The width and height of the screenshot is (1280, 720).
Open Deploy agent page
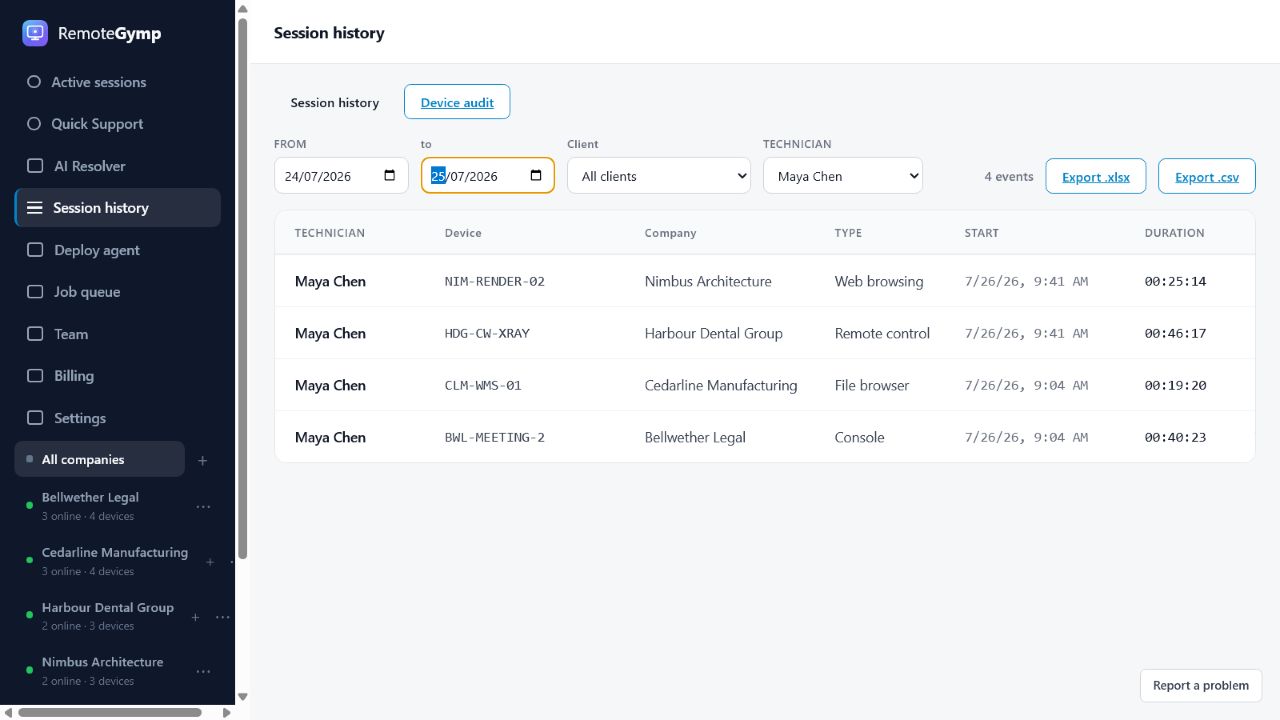click(118, 250)
